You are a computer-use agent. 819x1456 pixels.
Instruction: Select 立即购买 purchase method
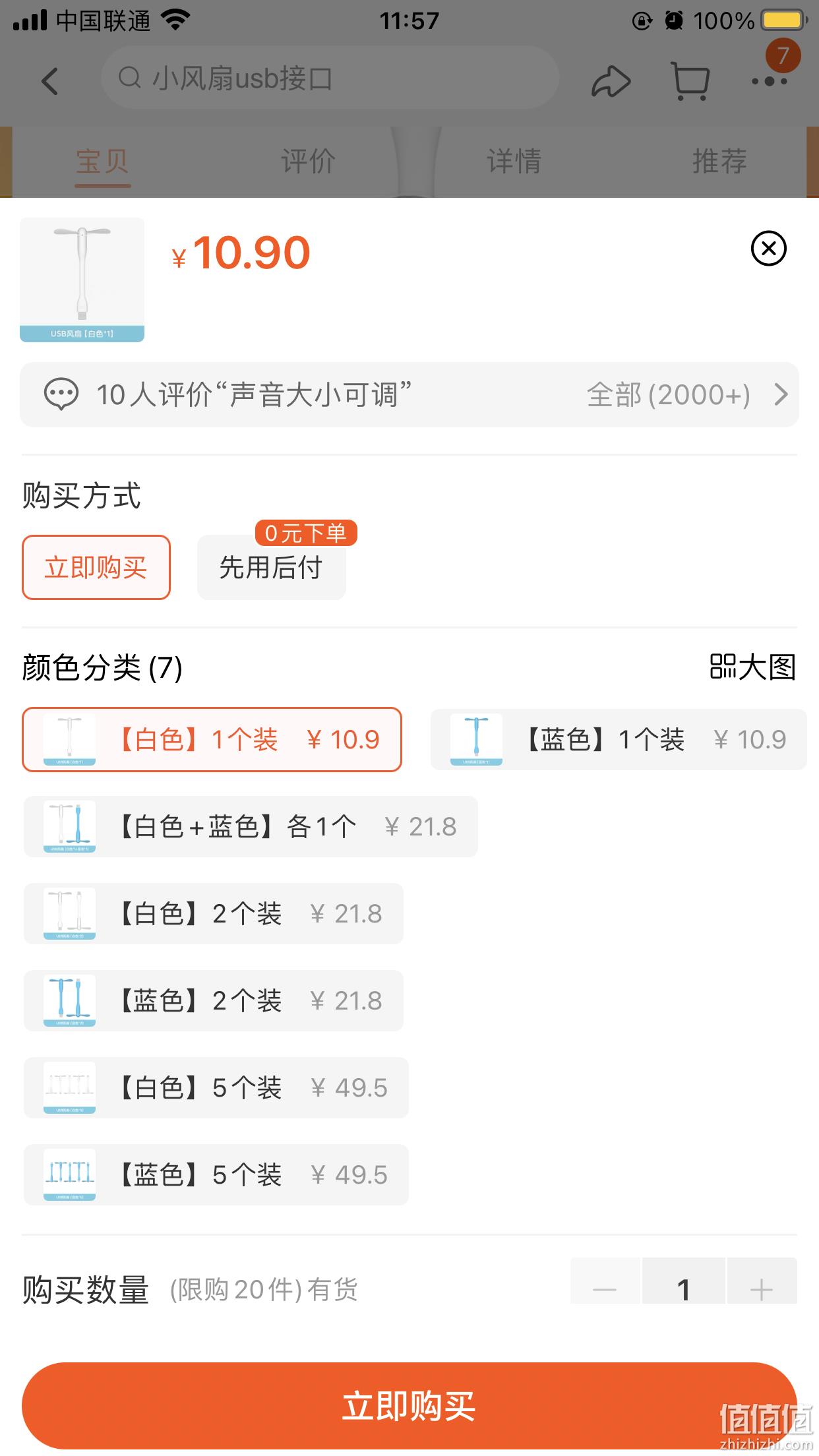point(96,567)
